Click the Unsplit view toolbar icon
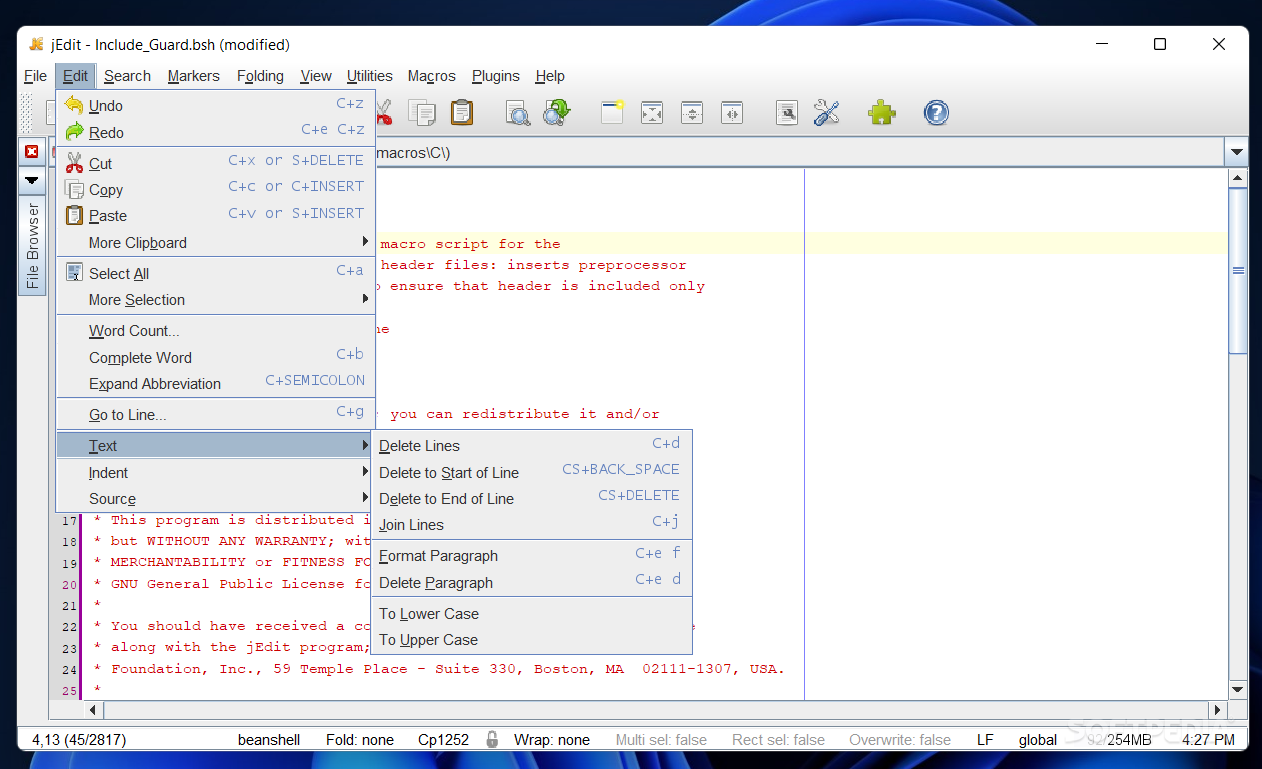The height and width of the screenshot is (769, 1262). coord(652,112)
